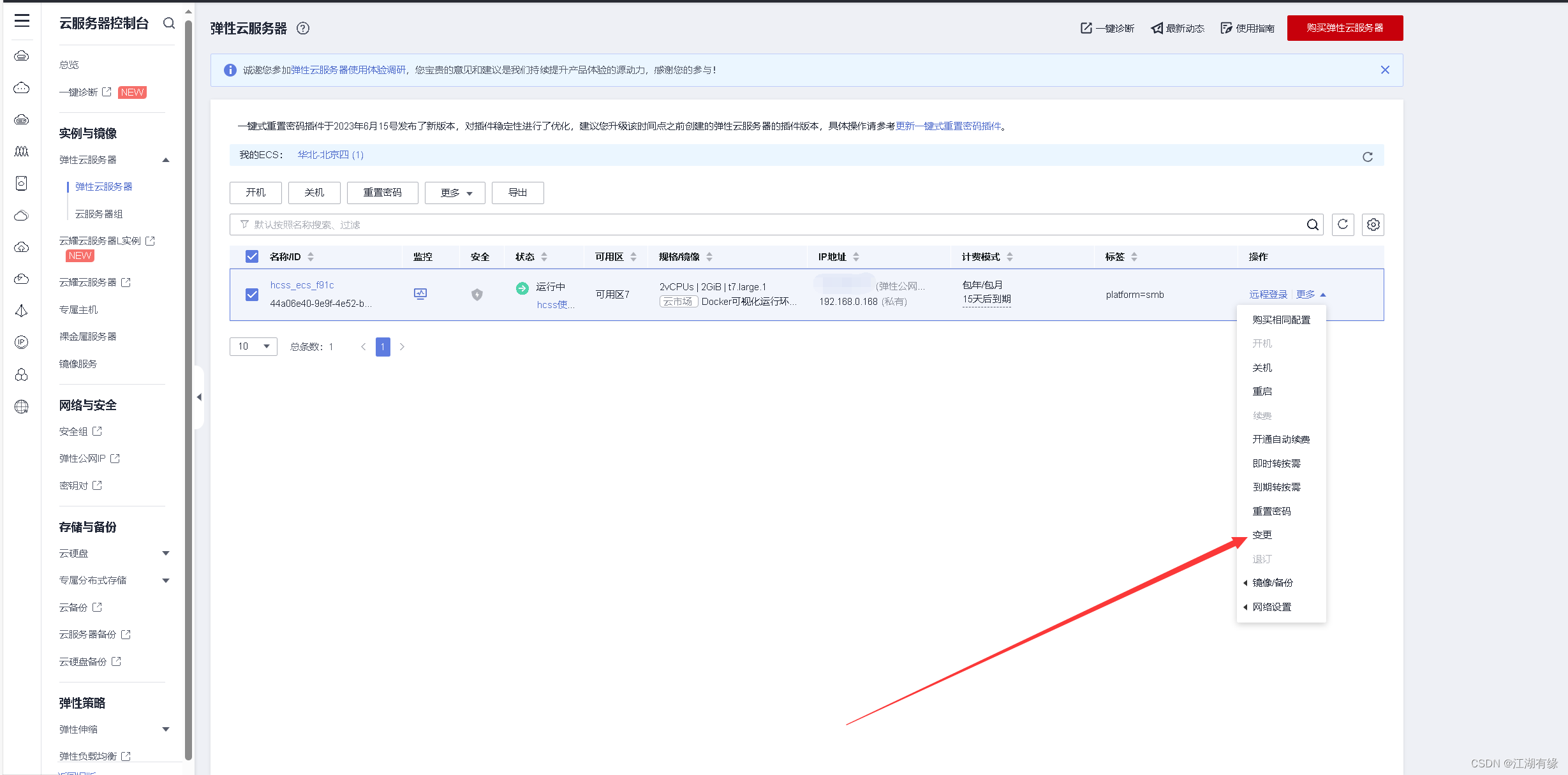Click the search magnifier in the filter bar

tap(1312, 225)
